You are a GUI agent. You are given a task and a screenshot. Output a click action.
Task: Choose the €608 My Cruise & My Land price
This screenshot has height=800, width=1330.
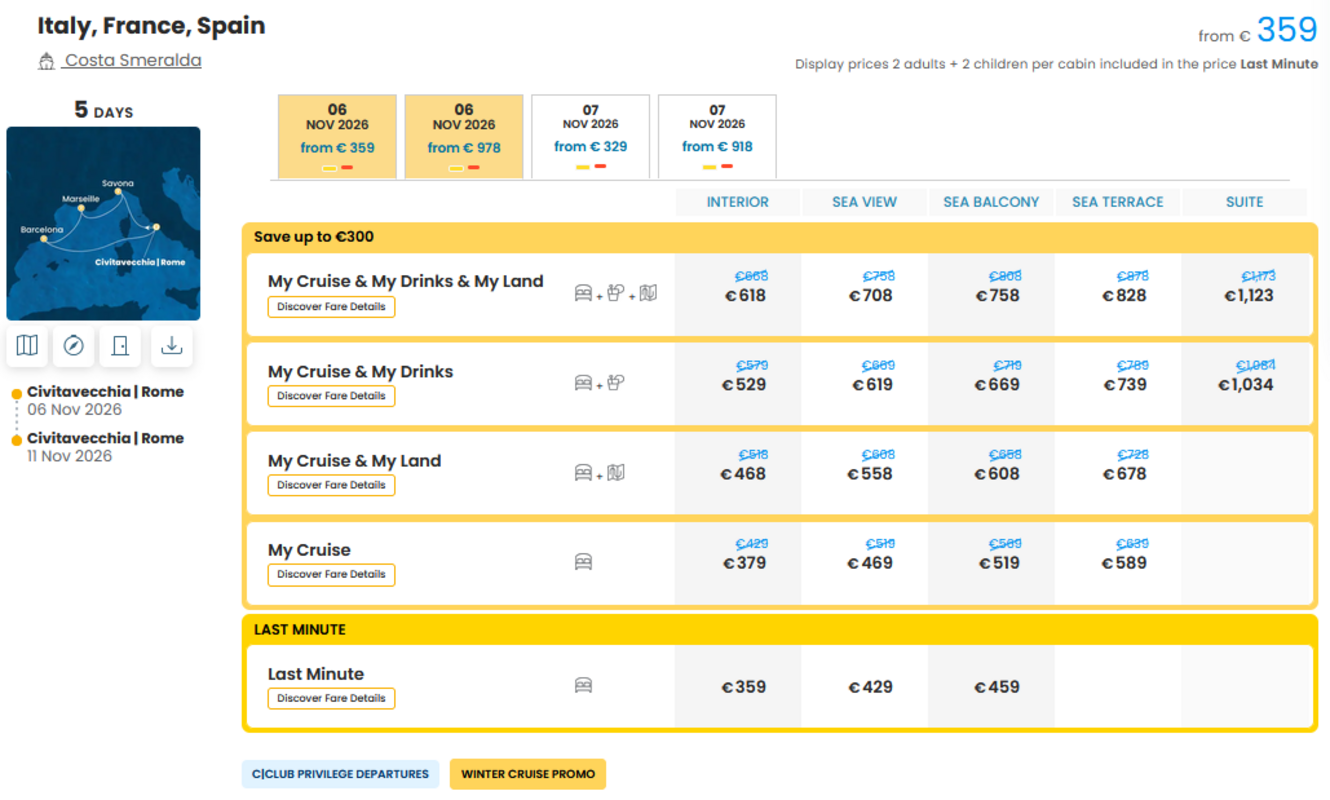[x=997, y=474]
